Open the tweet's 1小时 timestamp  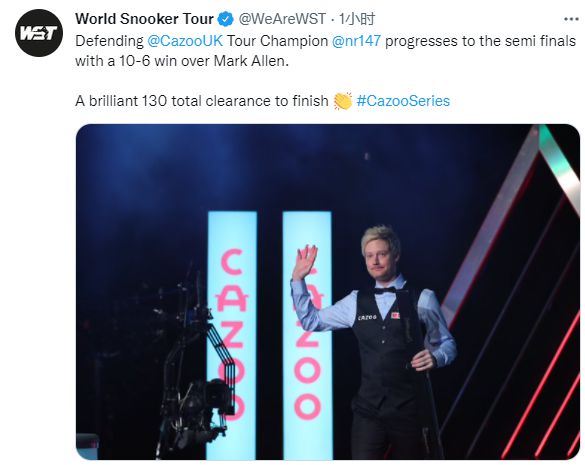click(x=357, y=19)
